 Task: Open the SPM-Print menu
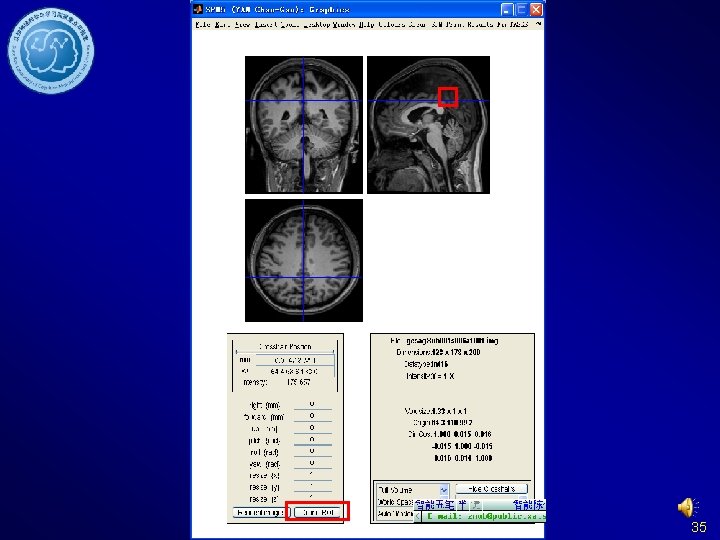tap(447, 24)
